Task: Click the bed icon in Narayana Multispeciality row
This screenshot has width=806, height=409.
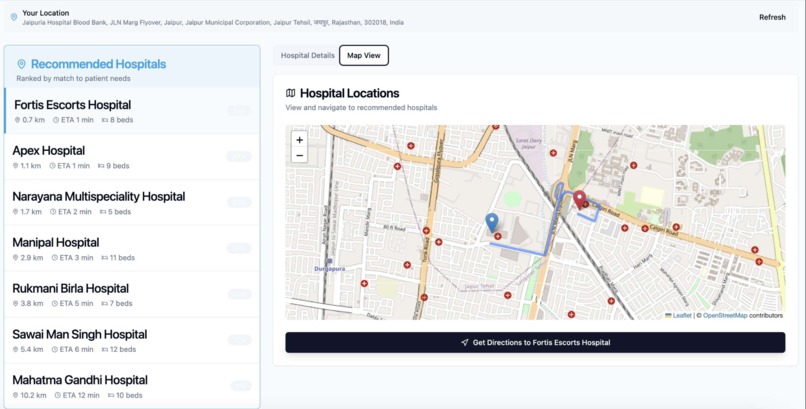Action: pyautogui.click(x=103, y=212)
